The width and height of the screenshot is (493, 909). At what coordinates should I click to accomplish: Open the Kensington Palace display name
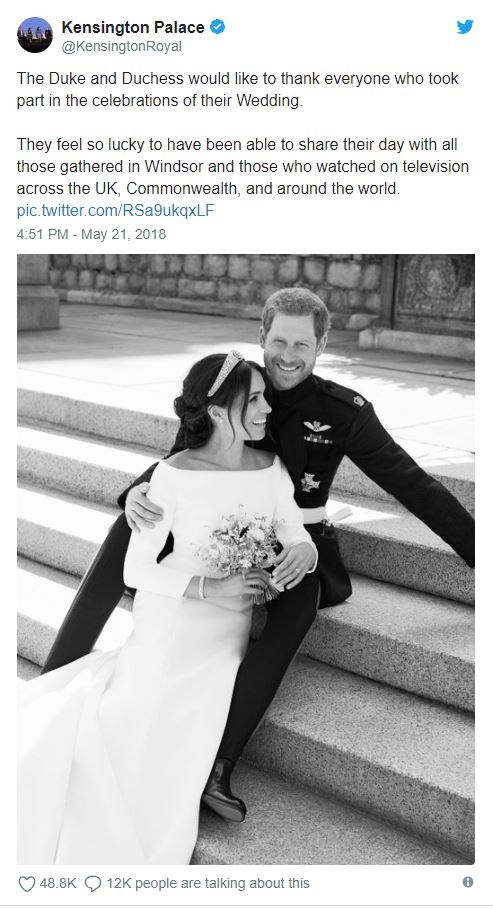(133, 27)
